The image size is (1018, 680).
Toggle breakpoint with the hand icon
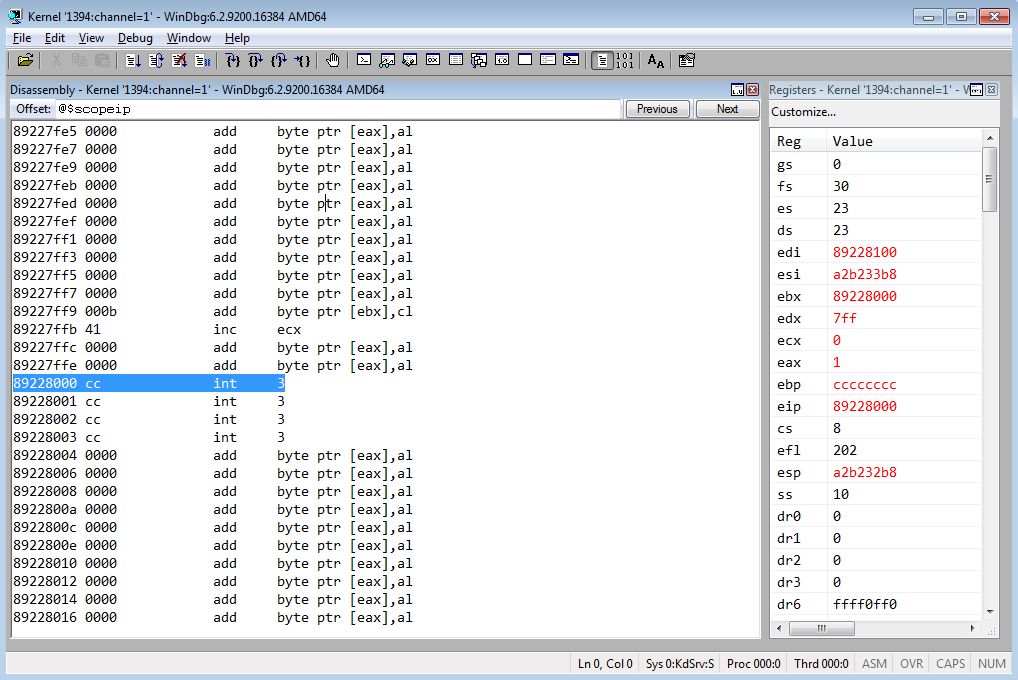tap(333, 61)
